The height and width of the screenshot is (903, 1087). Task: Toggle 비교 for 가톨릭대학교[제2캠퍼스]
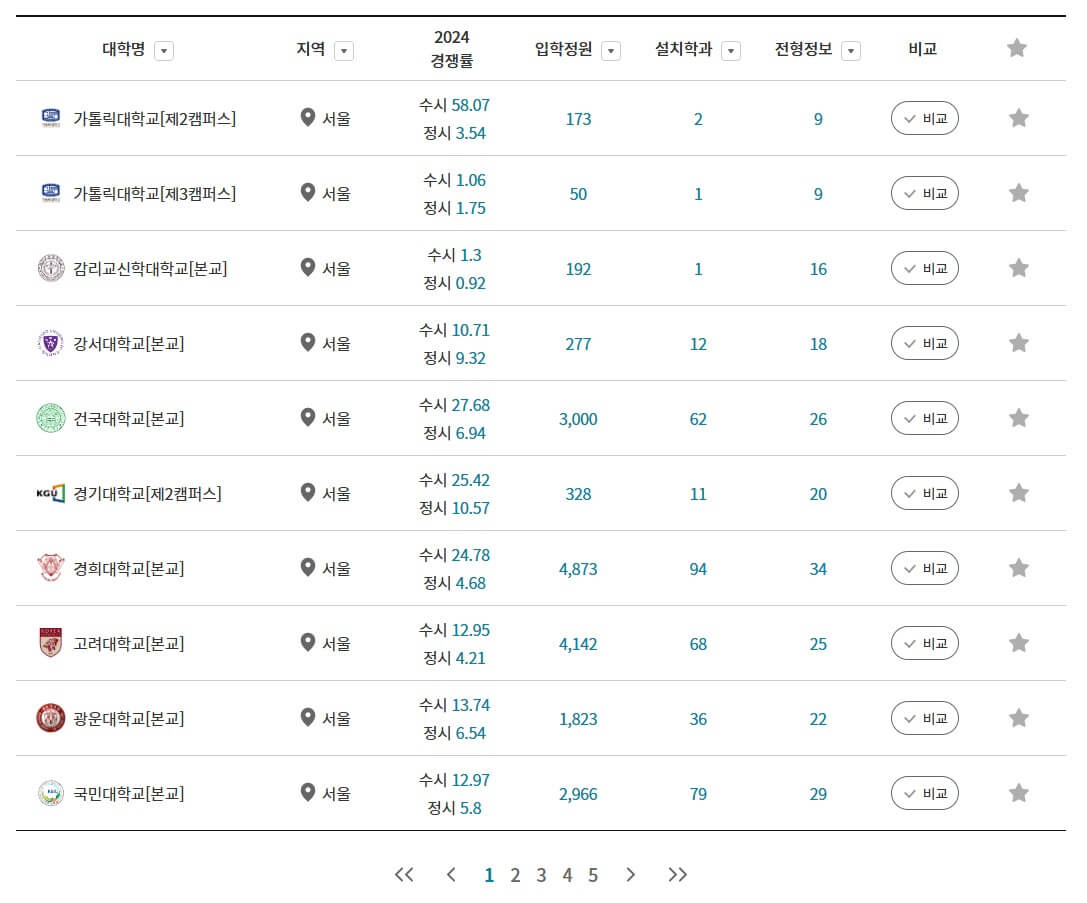(x=925, y=119)
